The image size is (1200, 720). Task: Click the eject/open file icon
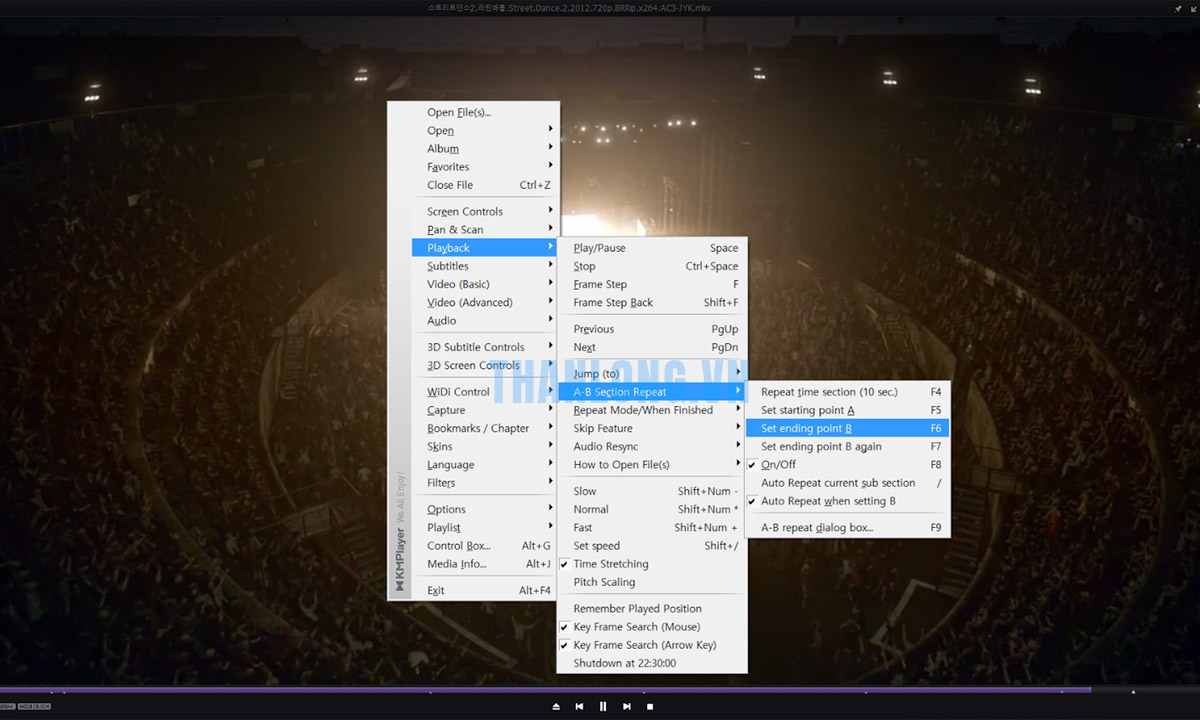[x=556, y=706]
